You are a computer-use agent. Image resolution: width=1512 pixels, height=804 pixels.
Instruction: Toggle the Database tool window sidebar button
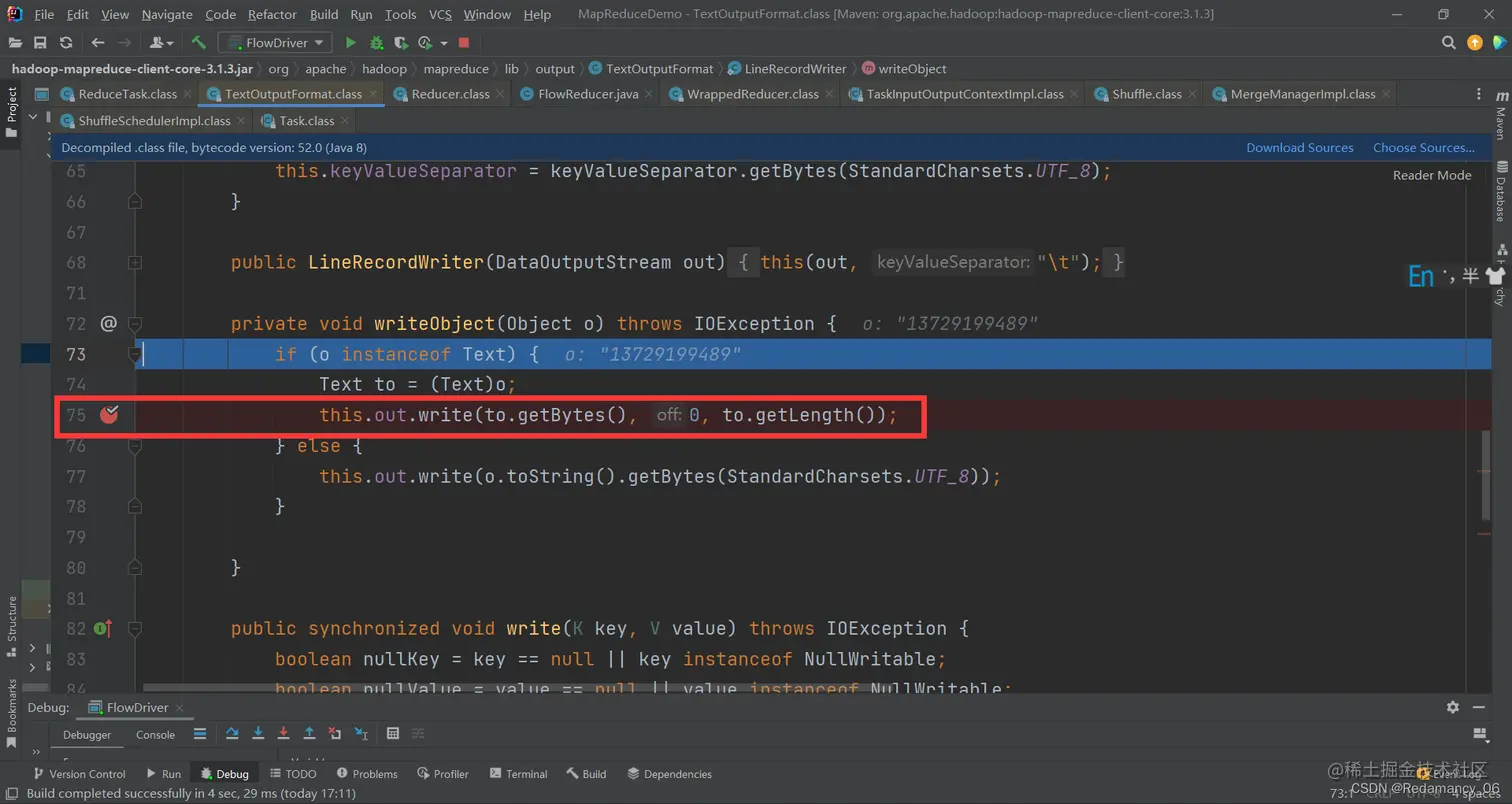[1501, 192]
